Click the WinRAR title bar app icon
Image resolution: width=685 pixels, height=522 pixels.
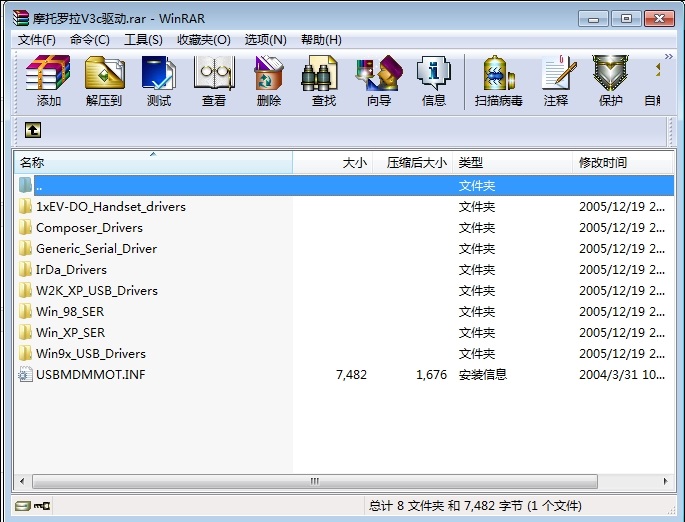21,18
